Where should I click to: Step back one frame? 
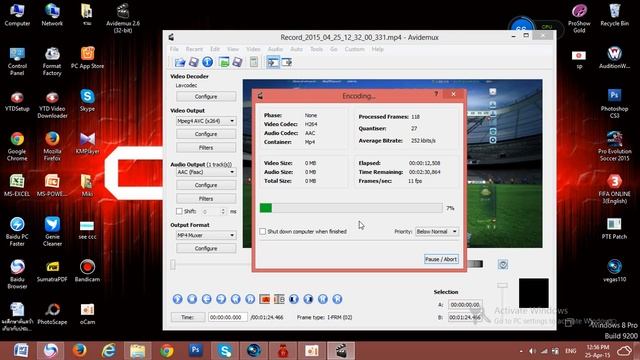(207, 299)
